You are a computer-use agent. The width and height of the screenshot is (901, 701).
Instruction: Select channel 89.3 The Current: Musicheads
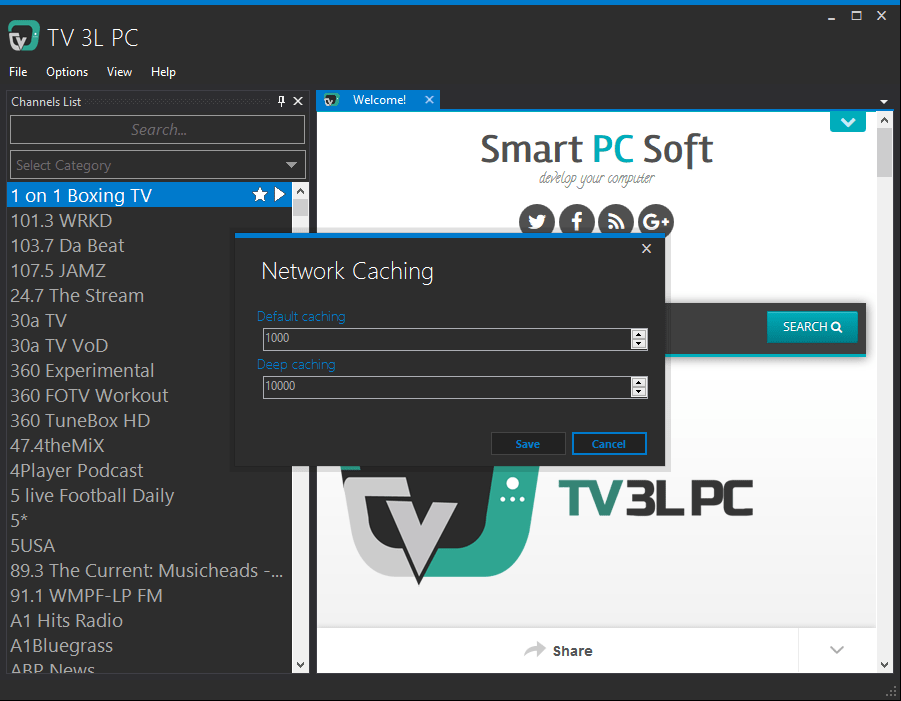(x=149, y=570)
